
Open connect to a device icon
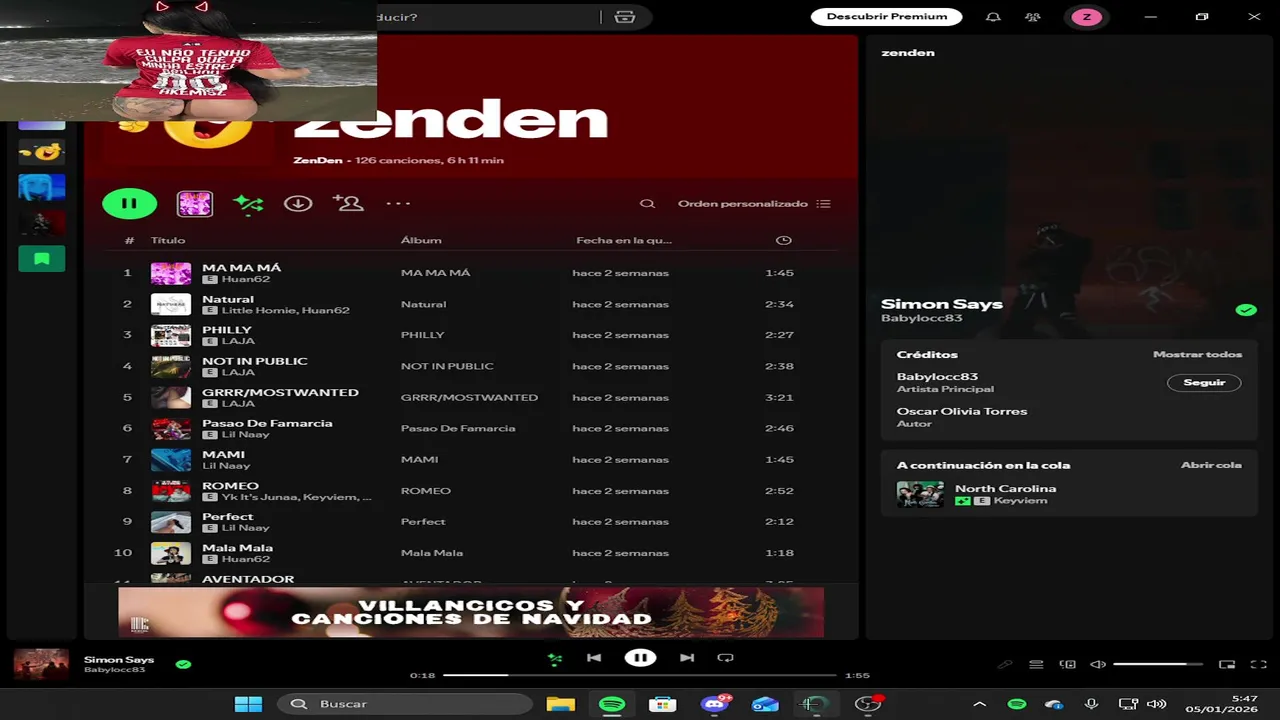1068,664
